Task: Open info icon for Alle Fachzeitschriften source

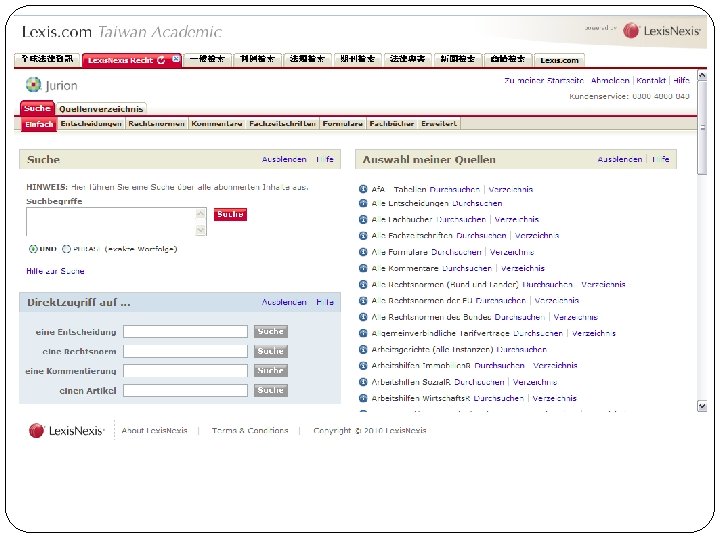Action: [363, 236]
